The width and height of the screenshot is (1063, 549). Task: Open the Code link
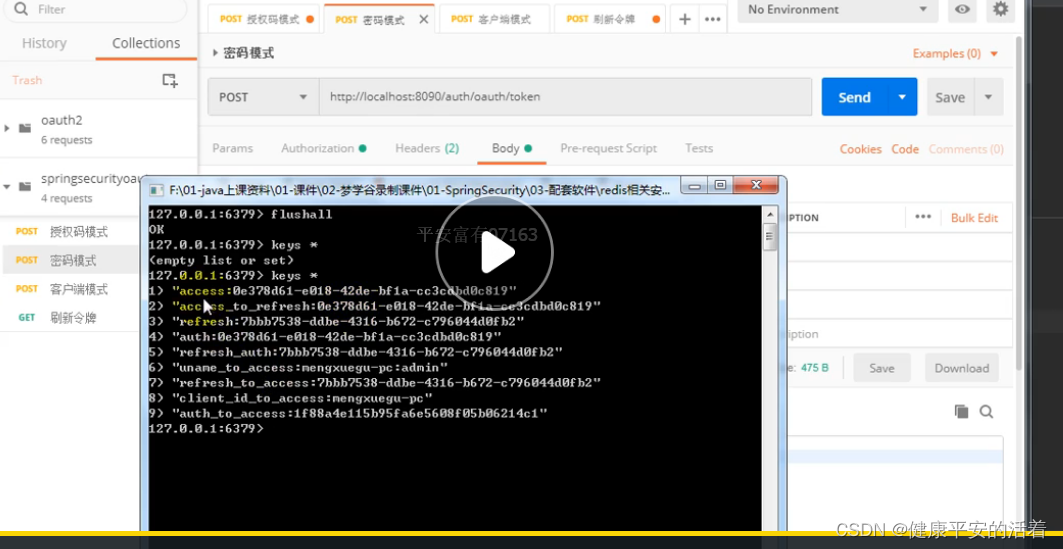(905, 149)
